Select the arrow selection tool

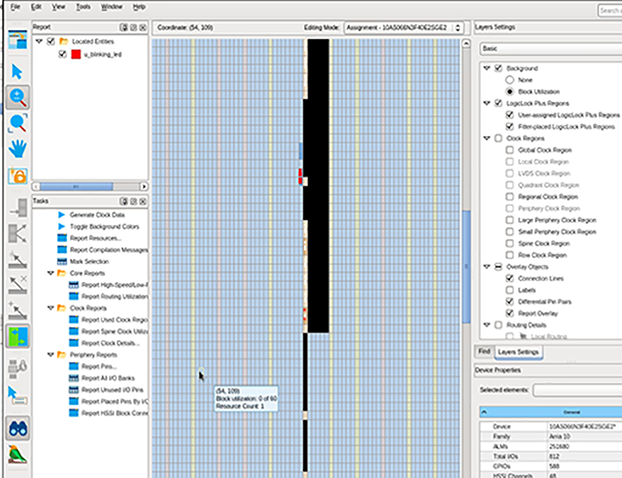click(17, 70)
